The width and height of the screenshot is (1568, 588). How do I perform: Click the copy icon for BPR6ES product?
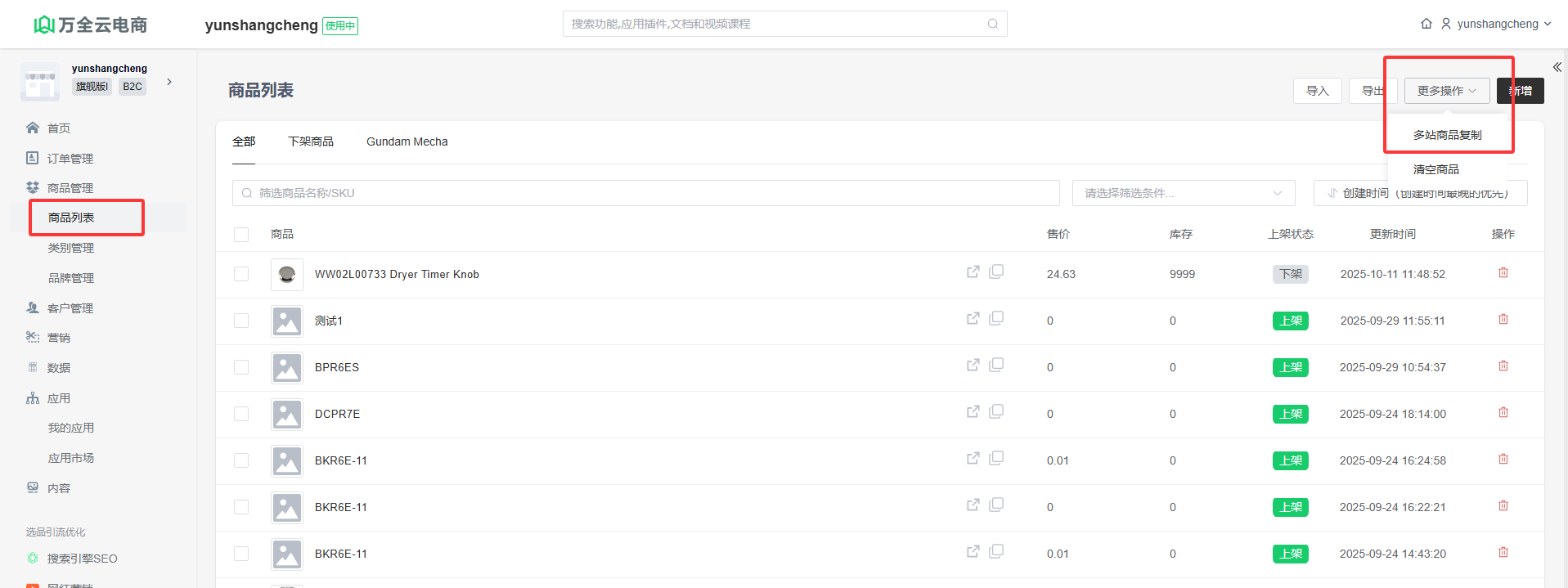click(x=996, y=365)
